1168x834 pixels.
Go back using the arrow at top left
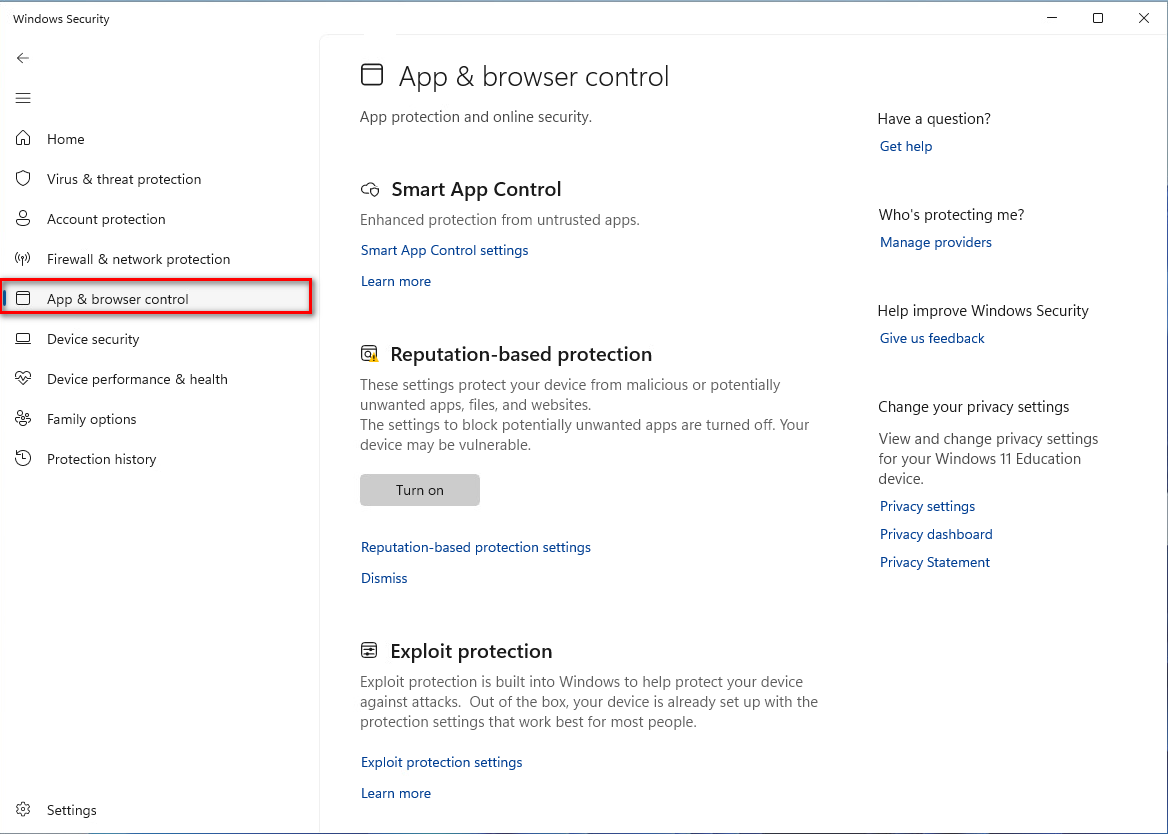pyautogui.click(x=23, y=58)
